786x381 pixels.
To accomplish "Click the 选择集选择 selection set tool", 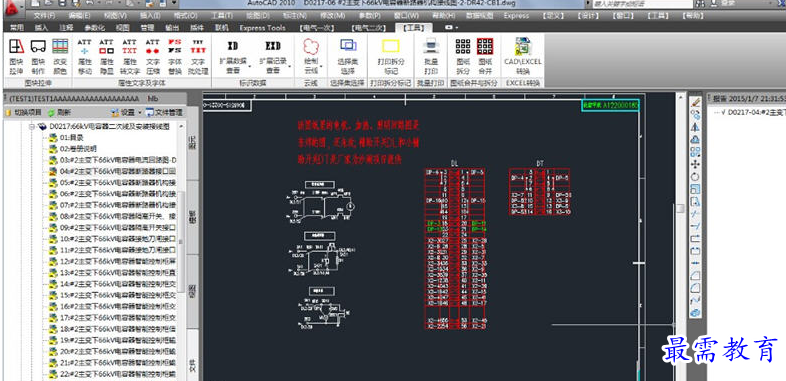I will click(348, 56).
